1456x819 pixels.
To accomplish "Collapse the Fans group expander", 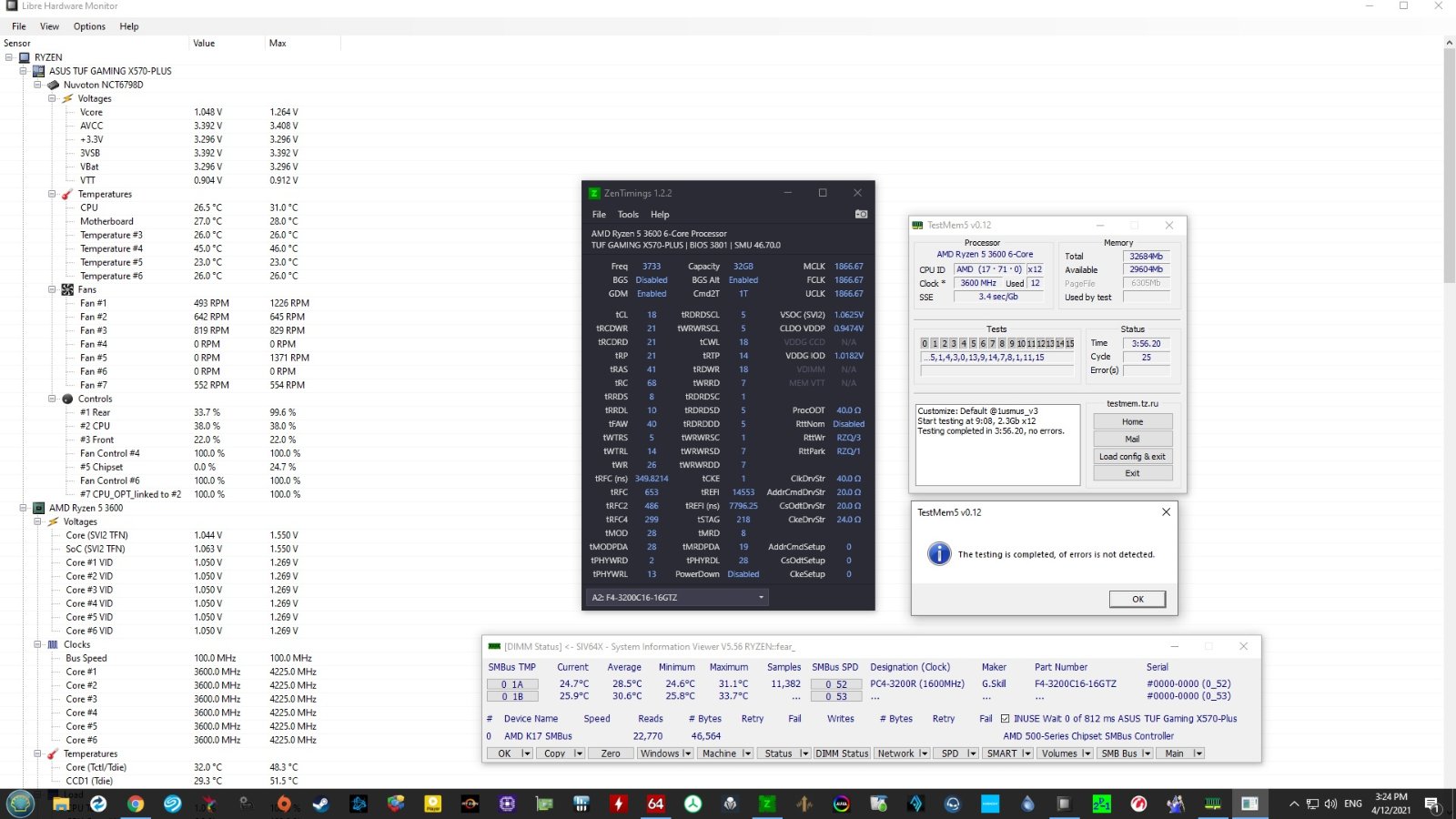I will coord(53,289).
